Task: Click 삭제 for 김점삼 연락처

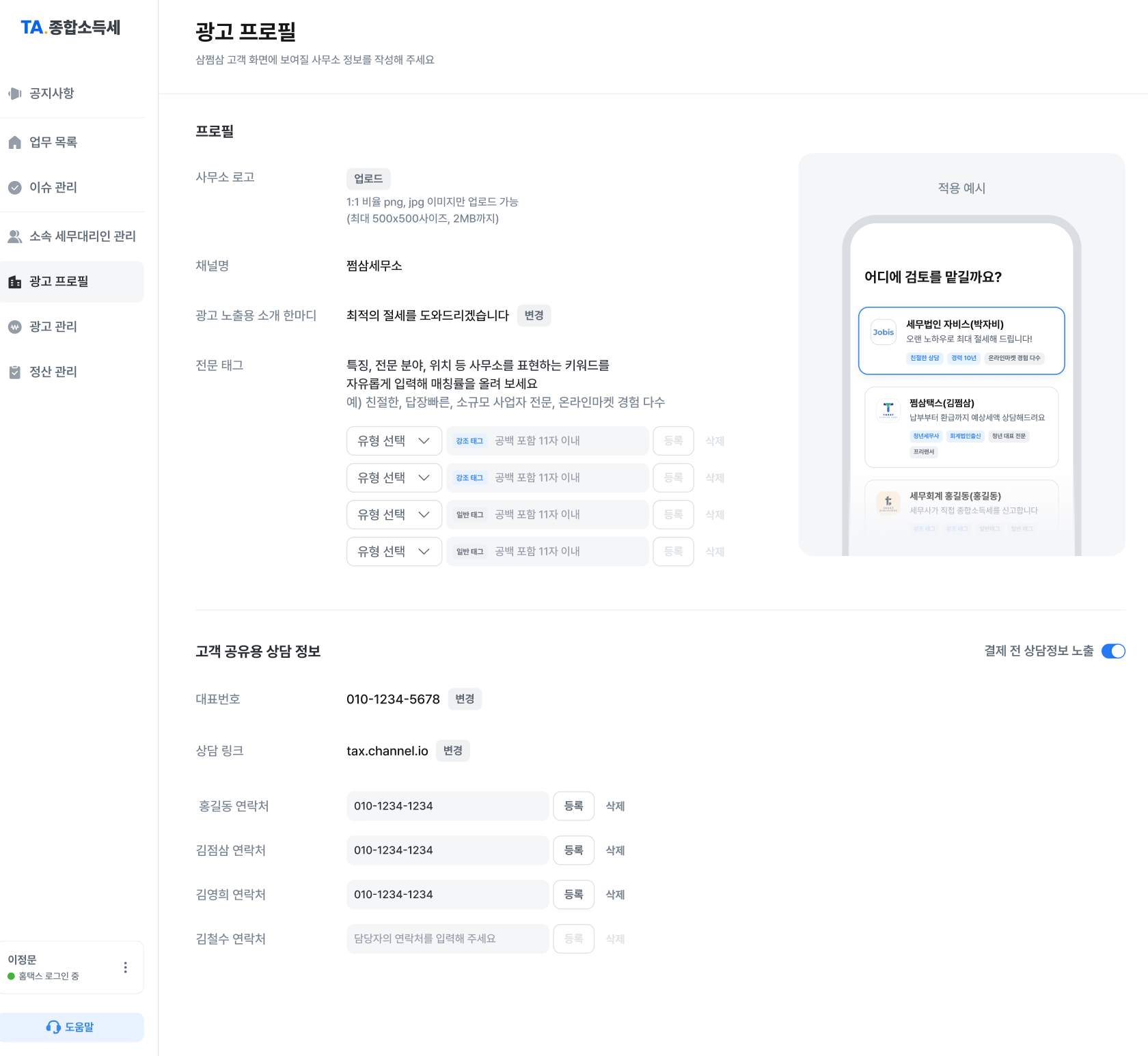Action: pyautogui.click(x=615, y=850)
